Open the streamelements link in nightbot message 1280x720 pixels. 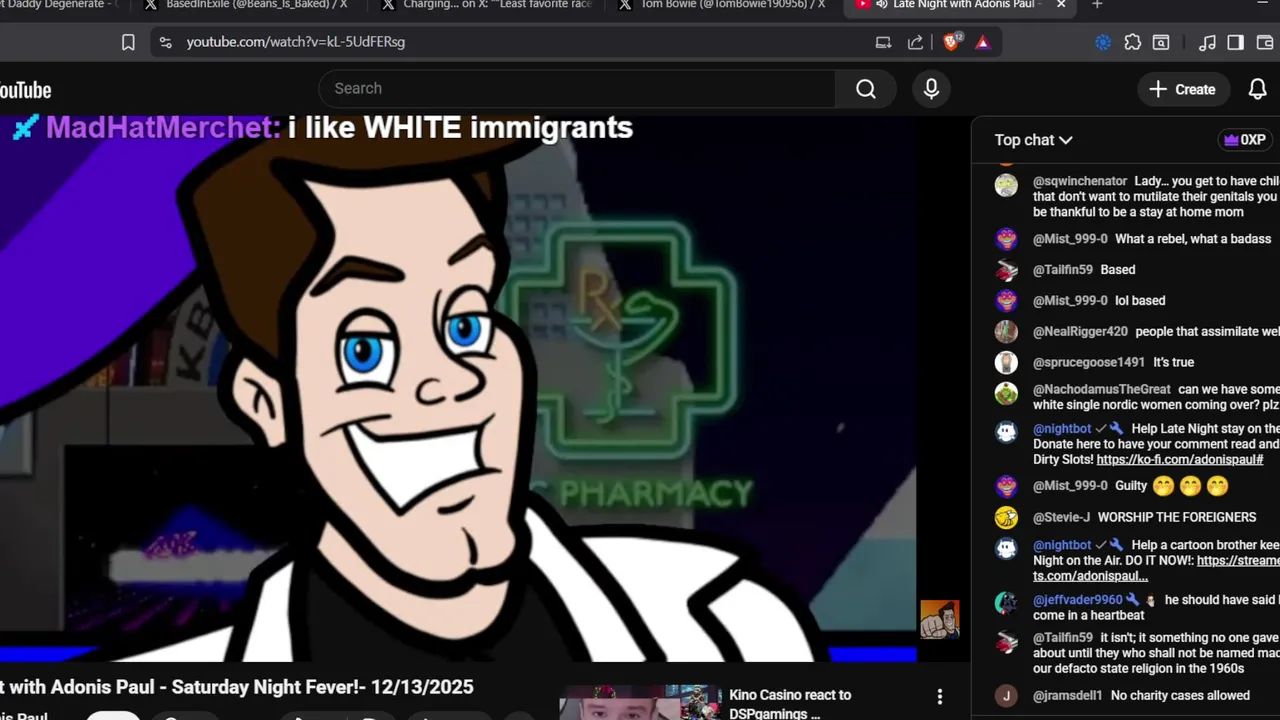click(1157, 568)
